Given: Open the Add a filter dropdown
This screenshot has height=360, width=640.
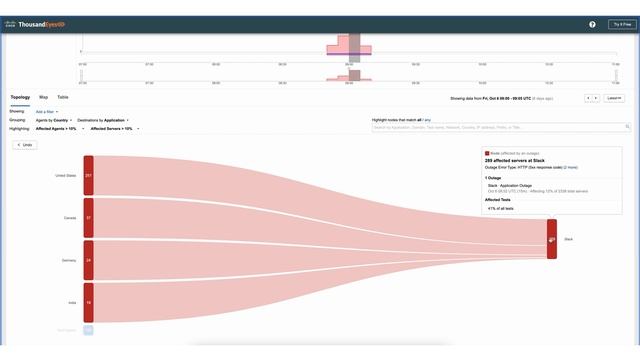Looking at the screenshot, I should pos(47,112).
